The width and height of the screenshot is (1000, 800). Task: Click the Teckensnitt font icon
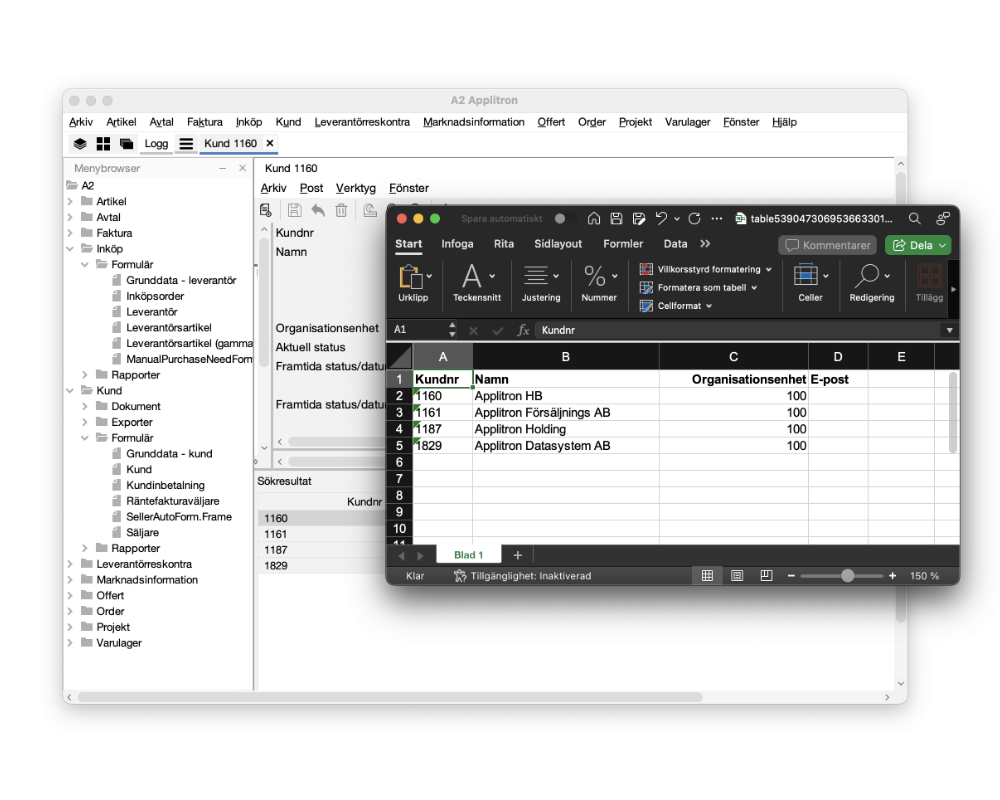pos(471,277)
